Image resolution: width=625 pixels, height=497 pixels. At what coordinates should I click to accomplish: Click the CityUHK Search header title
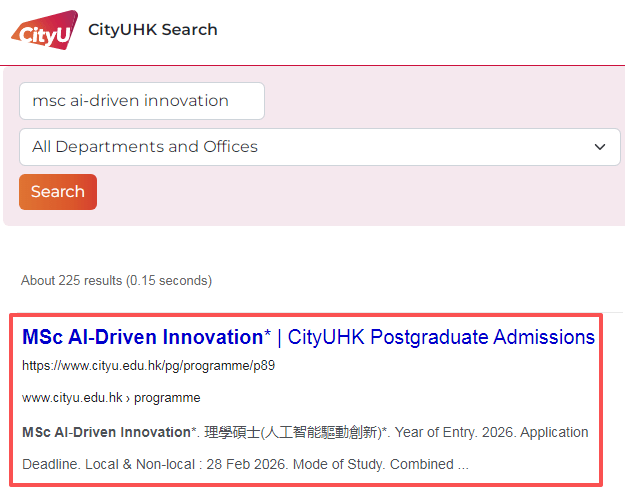(x=153, y=30)
